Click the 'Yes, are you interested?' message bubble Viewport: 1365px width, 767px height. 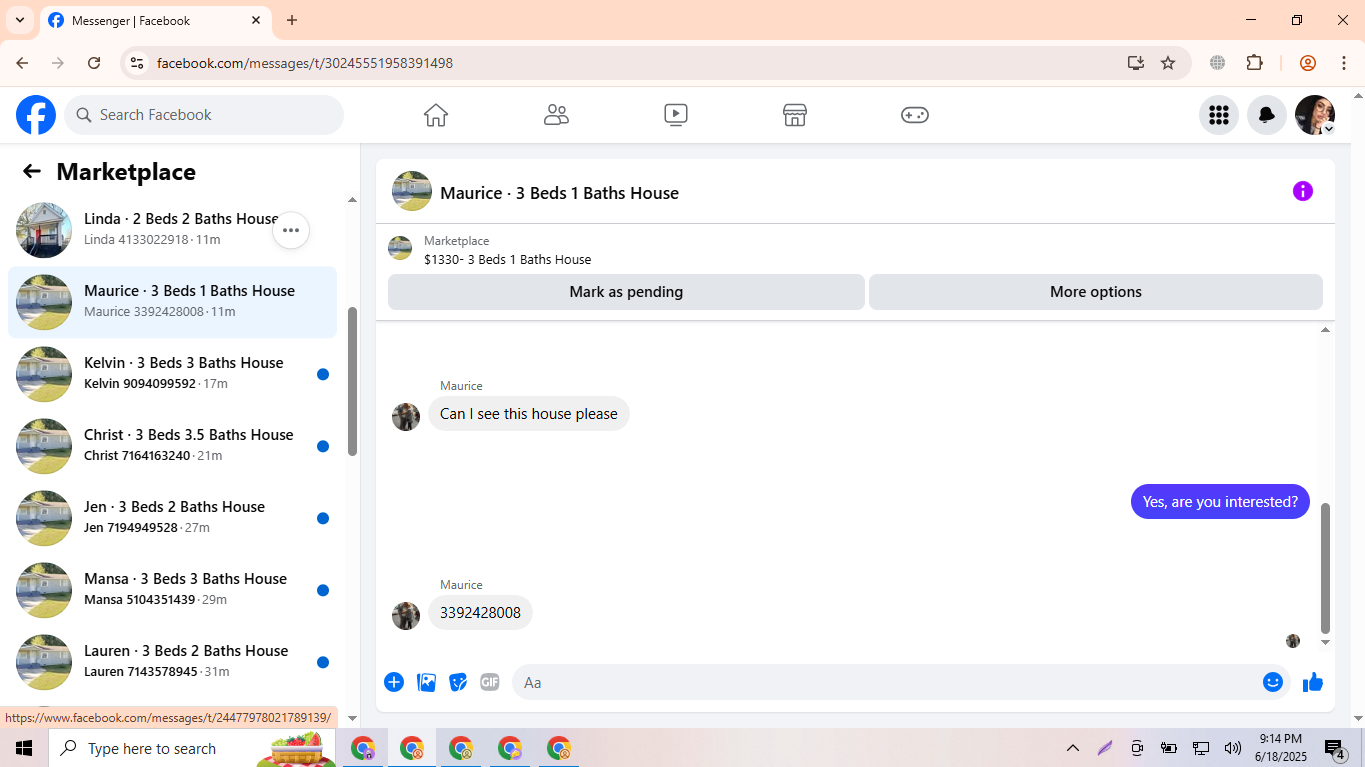tap(1220, 502)
